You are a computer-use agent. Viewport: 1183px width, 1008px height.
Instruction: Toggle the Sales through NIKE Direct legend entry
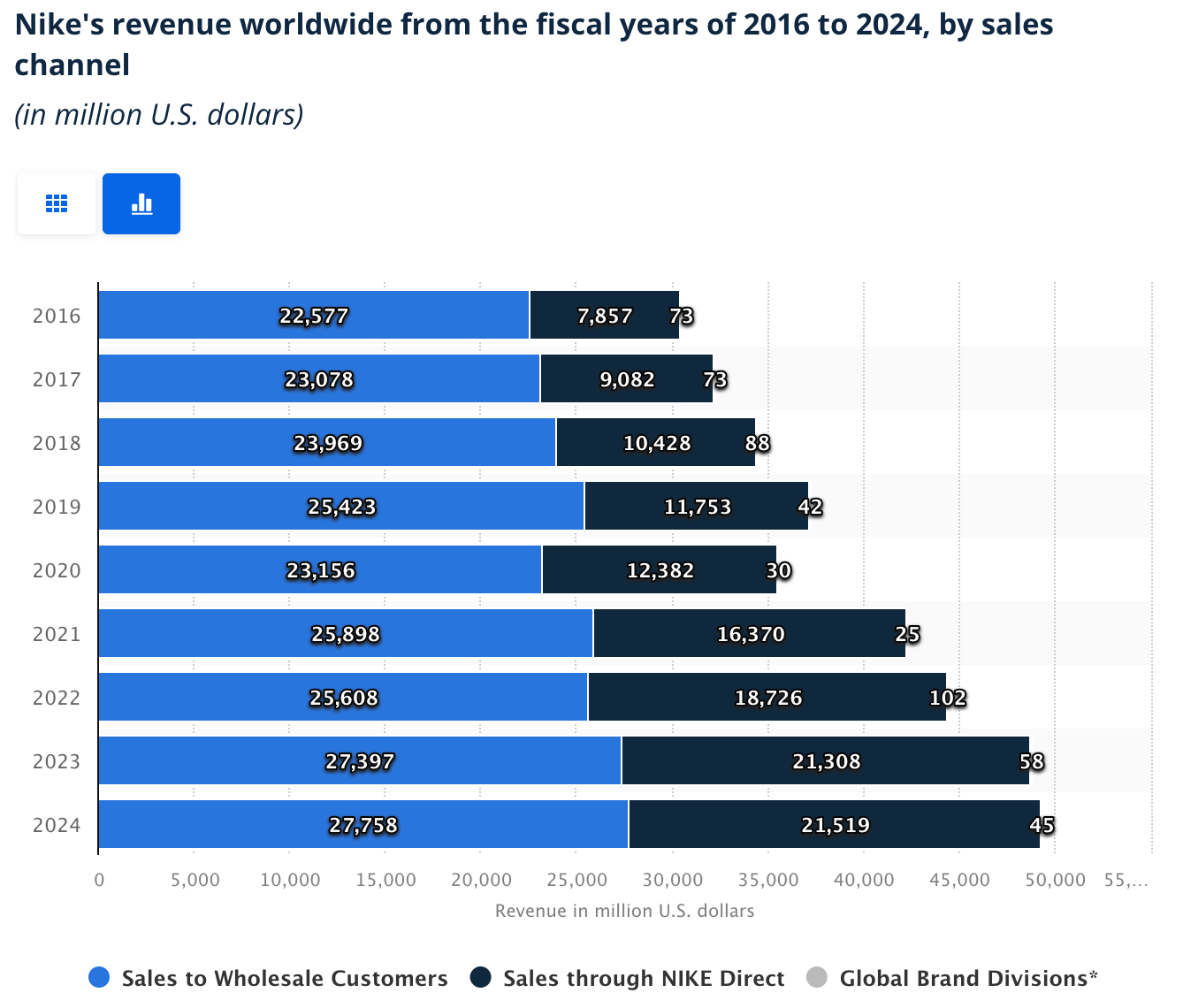click(x=628, y=978)
